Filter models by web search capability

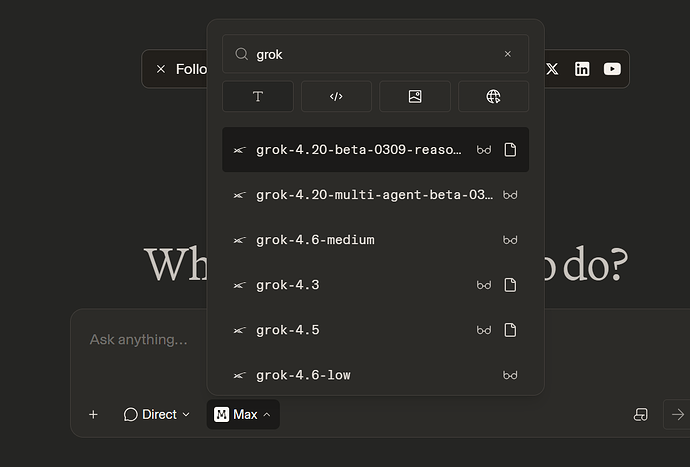493,96
